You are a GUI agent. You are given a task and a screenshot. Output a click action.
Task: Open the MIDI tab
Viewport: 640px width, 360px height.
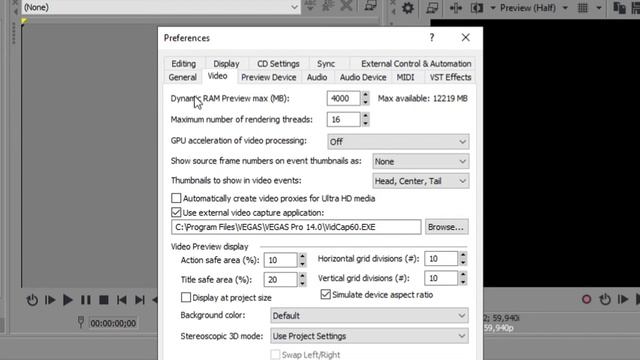point(405,77)
